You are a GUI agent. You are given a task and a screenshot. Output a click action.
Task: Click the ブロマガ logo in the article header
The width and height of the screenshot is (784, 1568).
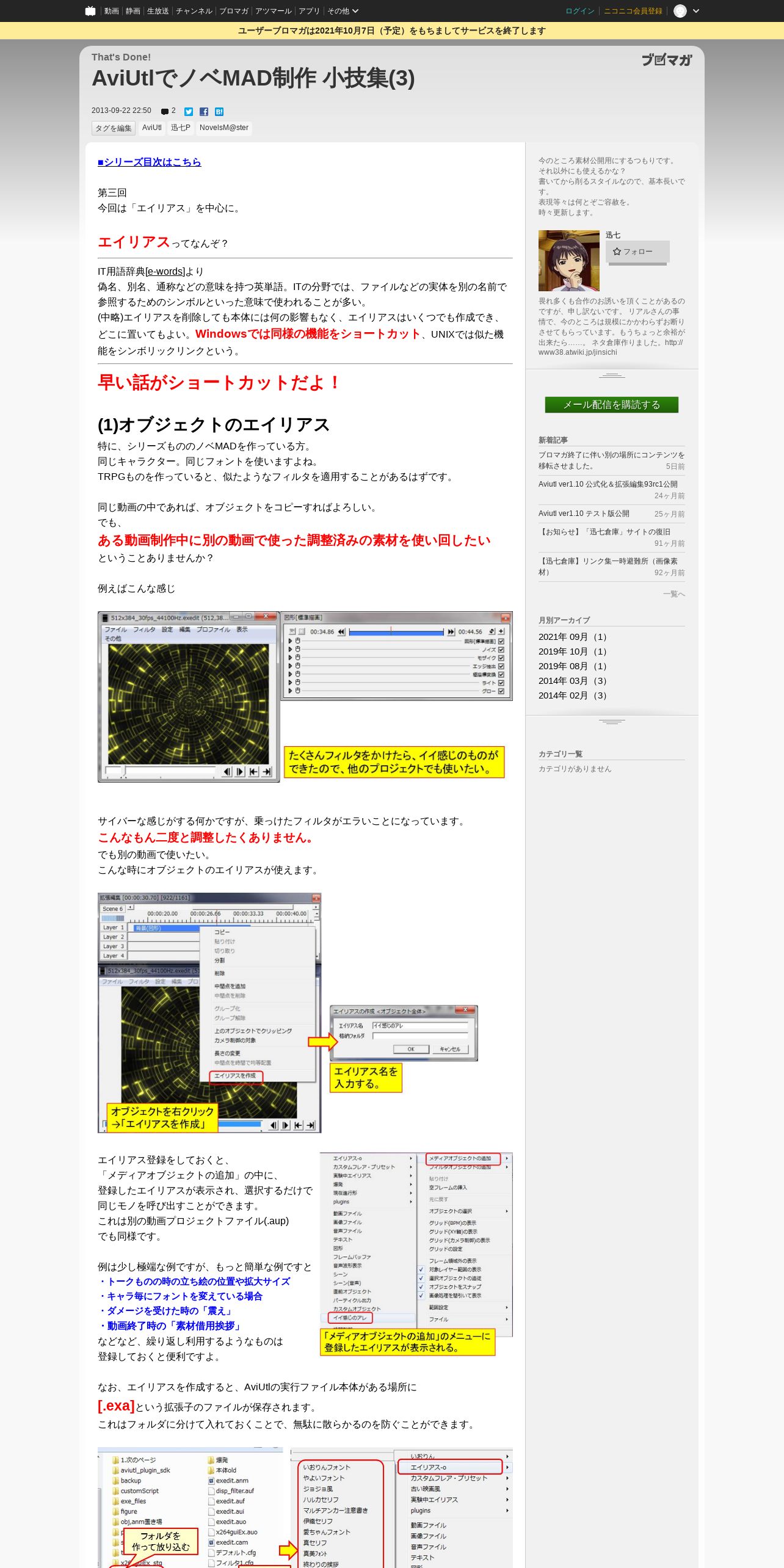tap(667, 60)
